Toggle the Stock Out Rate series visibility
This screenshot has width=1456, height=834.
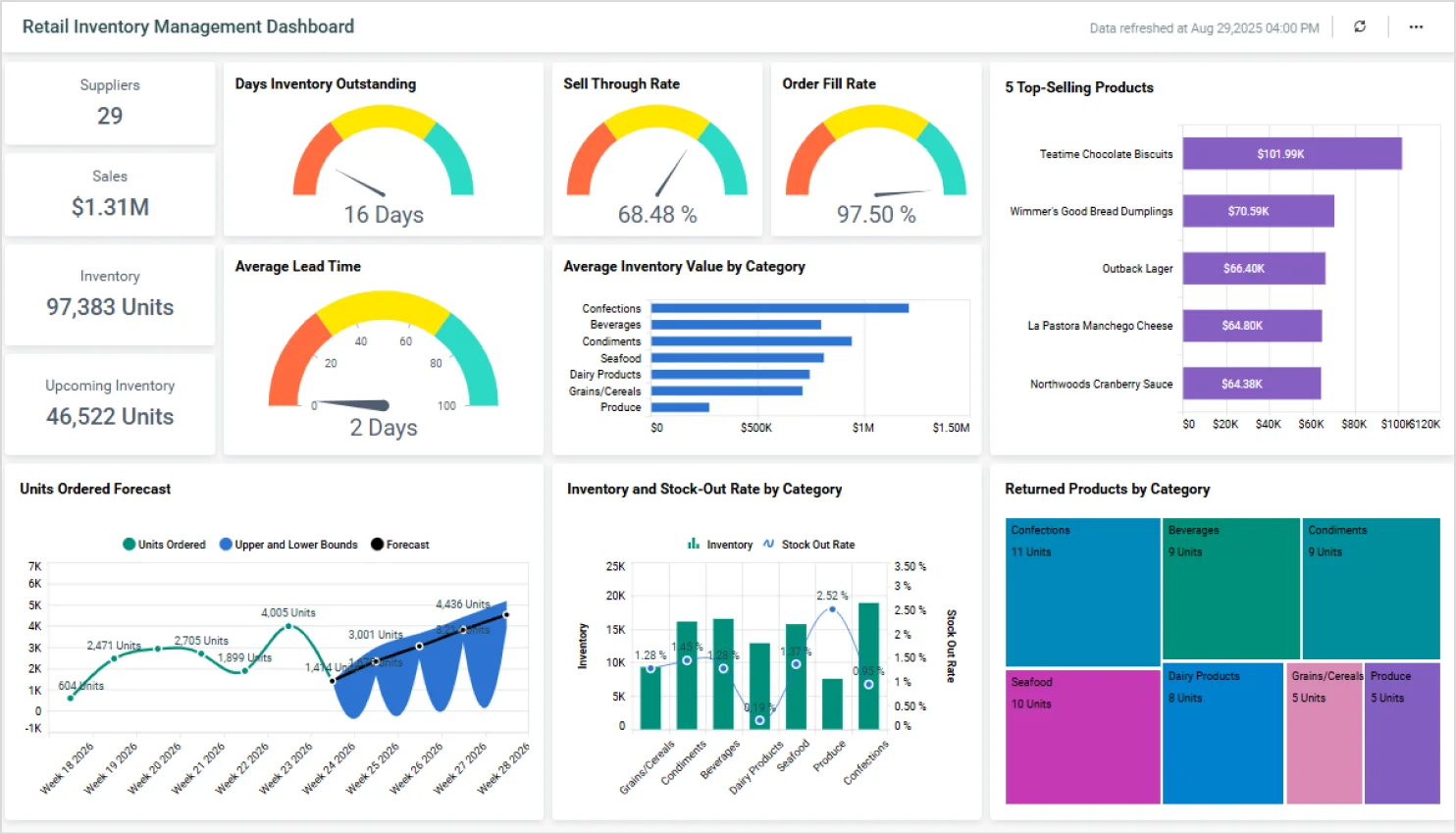click(x=819, y=544)
